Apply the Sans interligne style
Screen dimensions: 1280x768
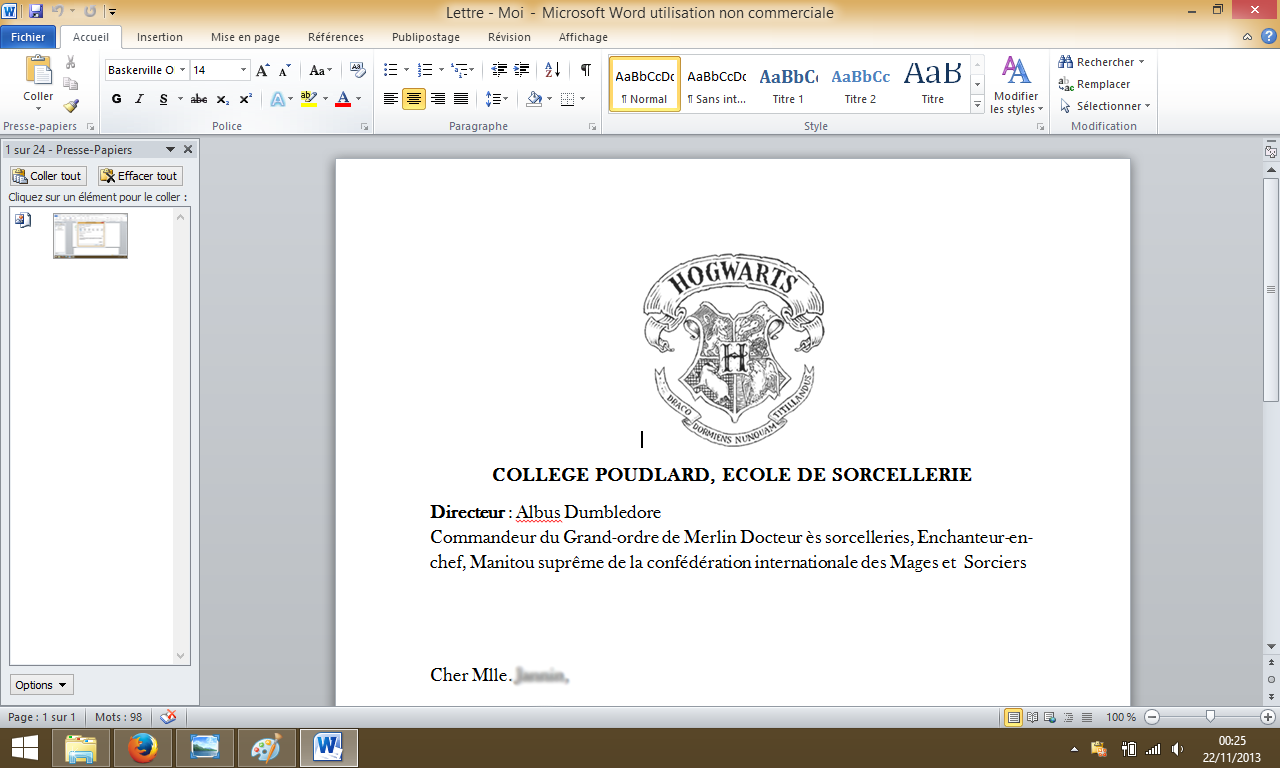pos(717,84)
